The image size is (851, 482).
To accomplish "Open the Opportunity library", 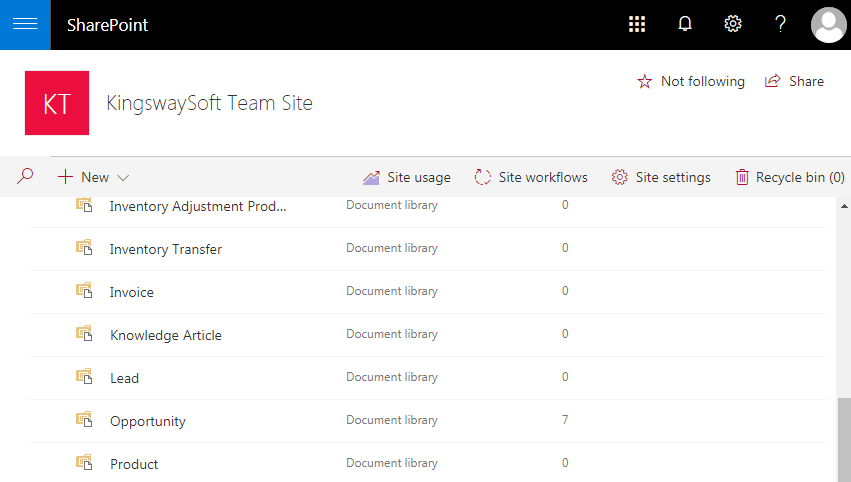I will [x=148, y=422].
